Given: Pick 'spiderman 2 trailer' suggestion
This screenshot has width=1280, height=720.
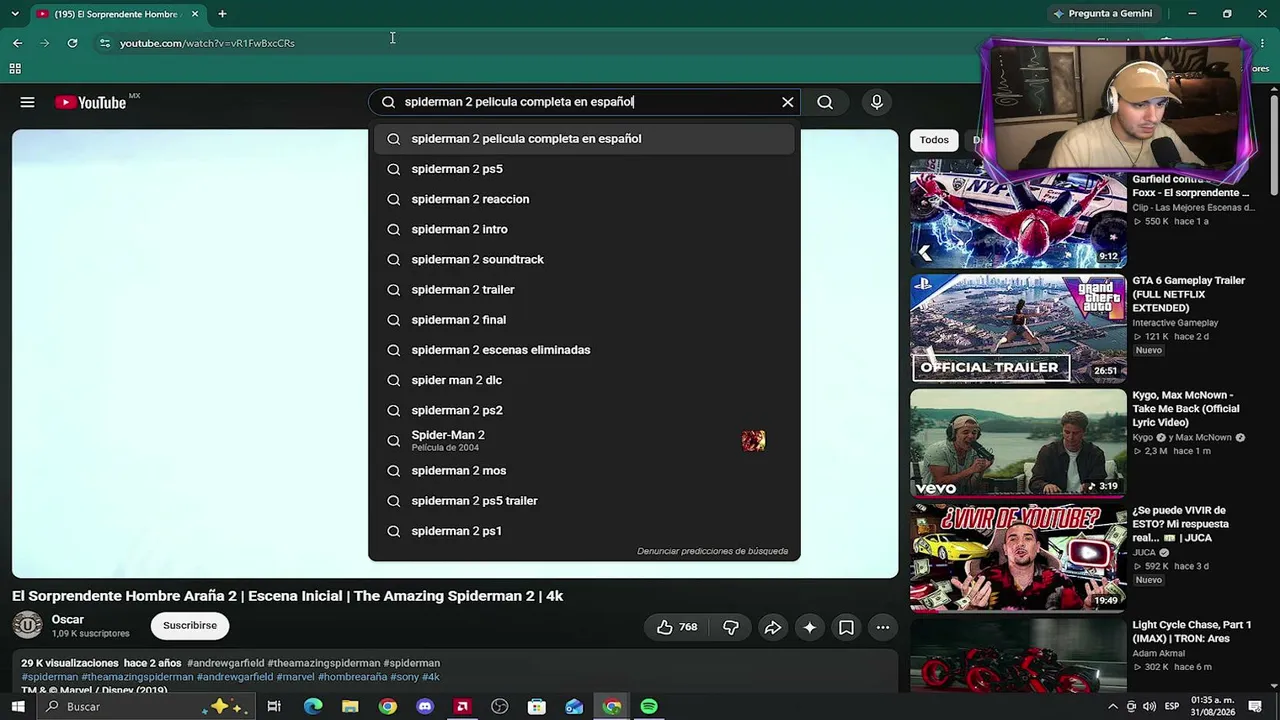Looking at the screenshot, I should pos(584,289).
